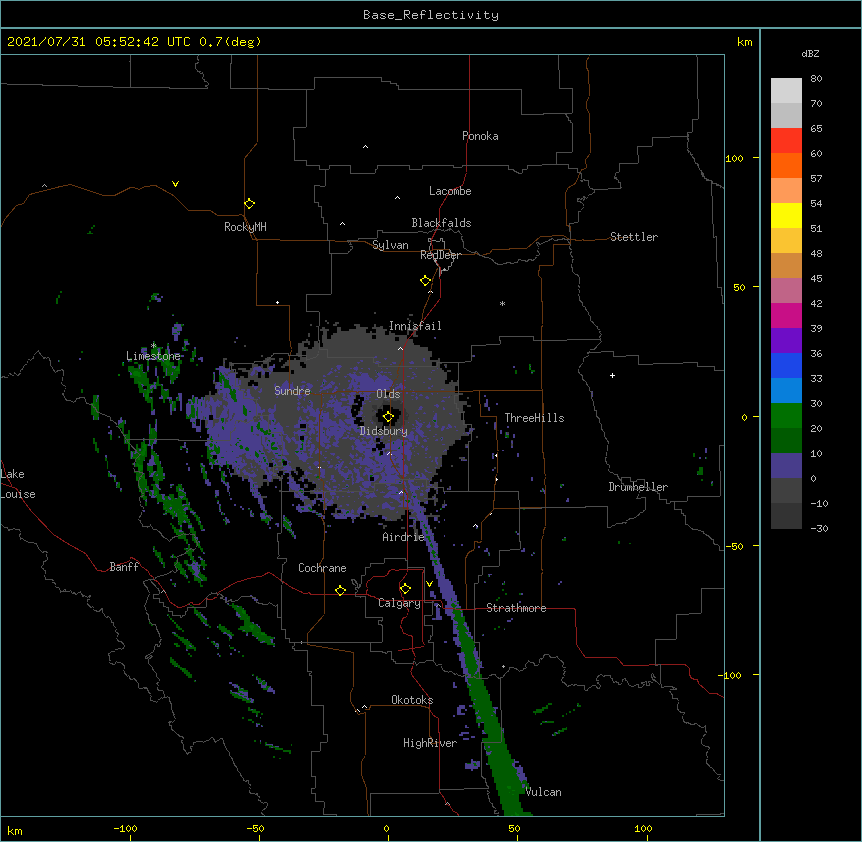The height and width of the screenshot is (842, 862).
Task: Click the Sundre city label
Action: pos(292,391)
